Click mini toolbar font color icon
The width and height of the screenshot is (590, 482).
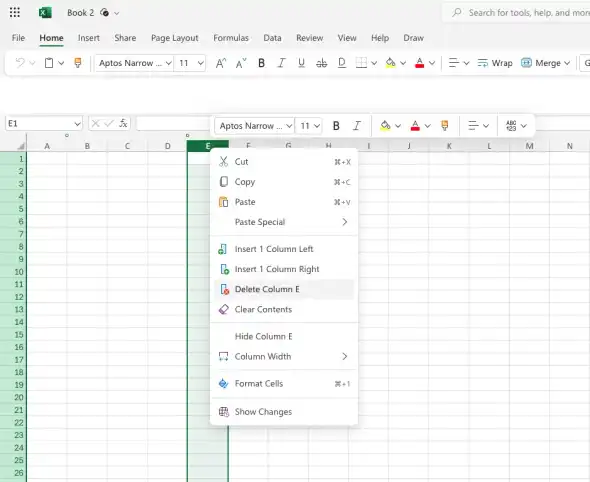click(415, 126)
